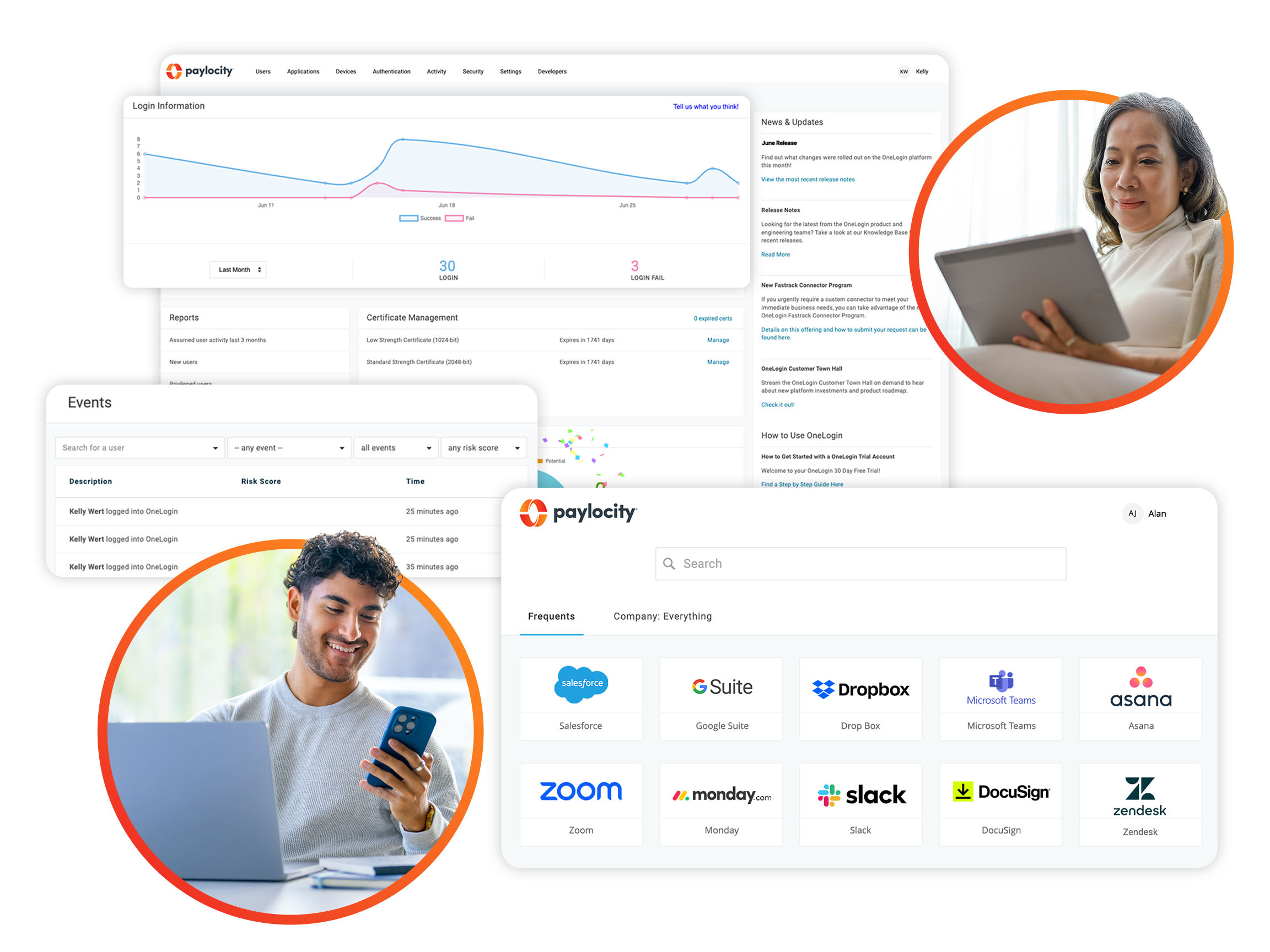This screenshot has width=1270, height=952.
Task: Click Read More under Release Notes
Action: click(776, 255)
